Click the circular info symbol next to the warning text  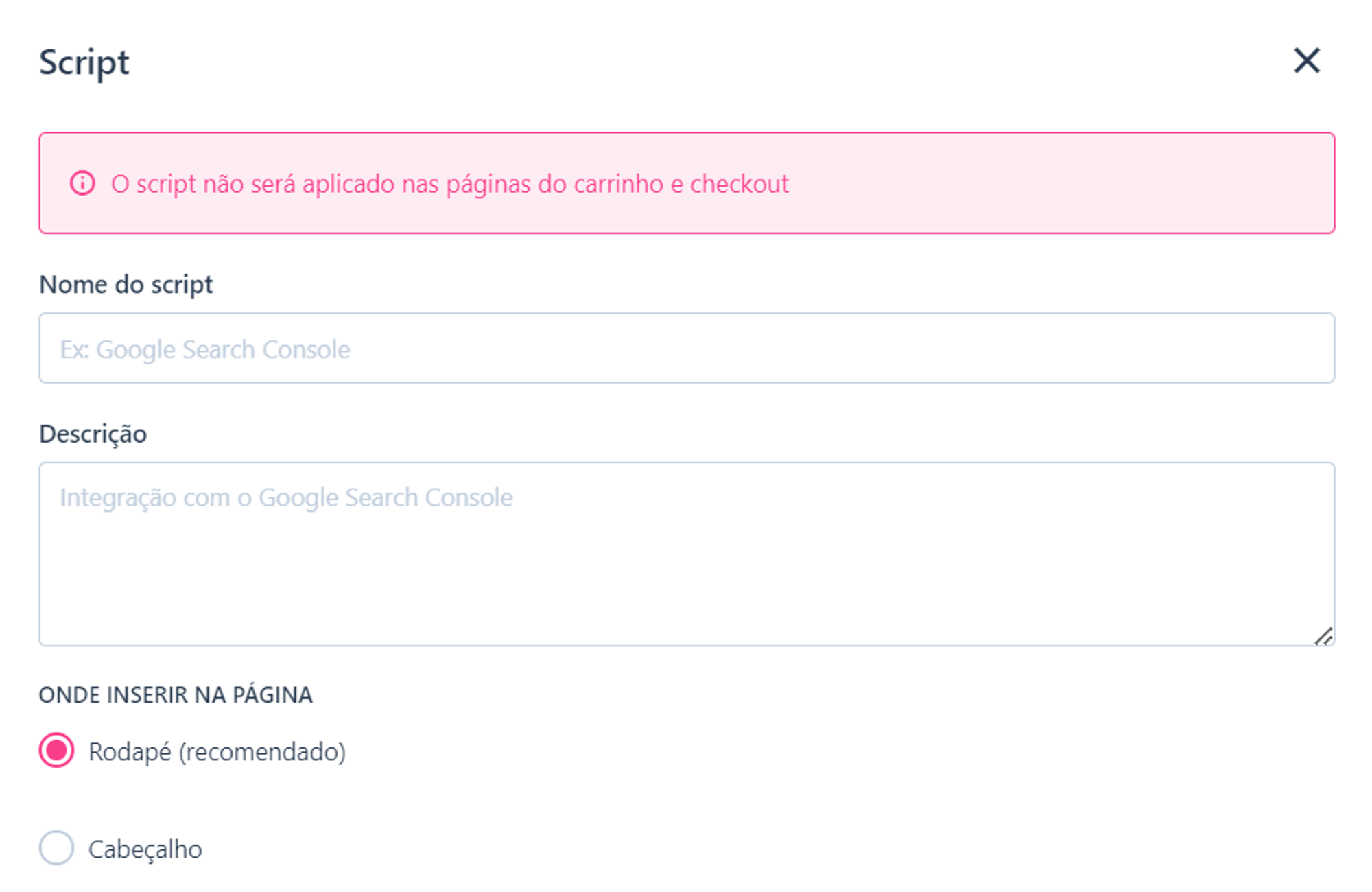(82, 183)
